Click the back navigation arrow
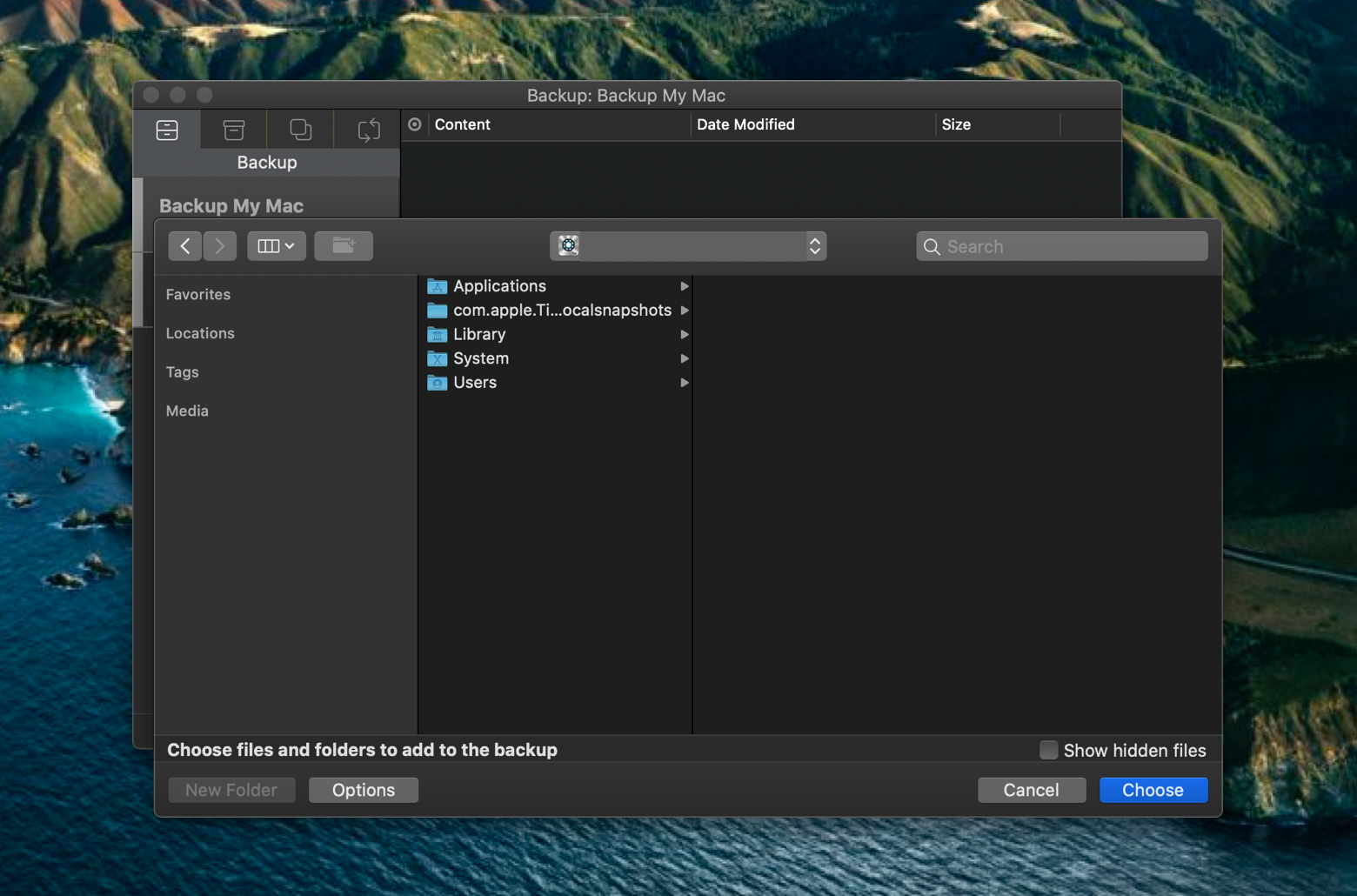This screenshot has height=896, width=1357. pos(185,246)
